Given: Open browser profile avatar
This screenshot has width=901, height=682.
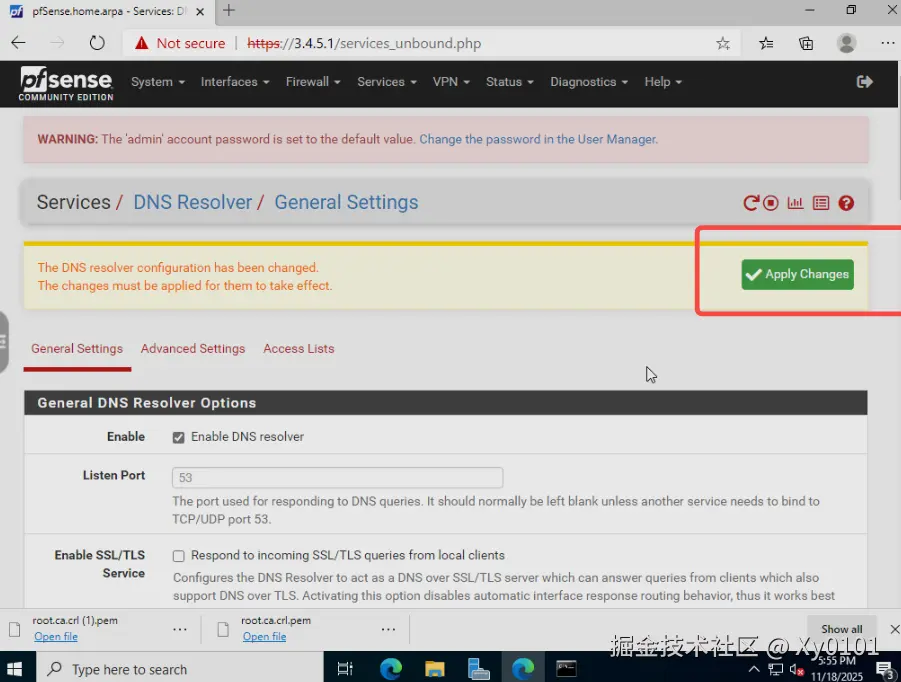Looking at the screenshot, I should (846, 44).
